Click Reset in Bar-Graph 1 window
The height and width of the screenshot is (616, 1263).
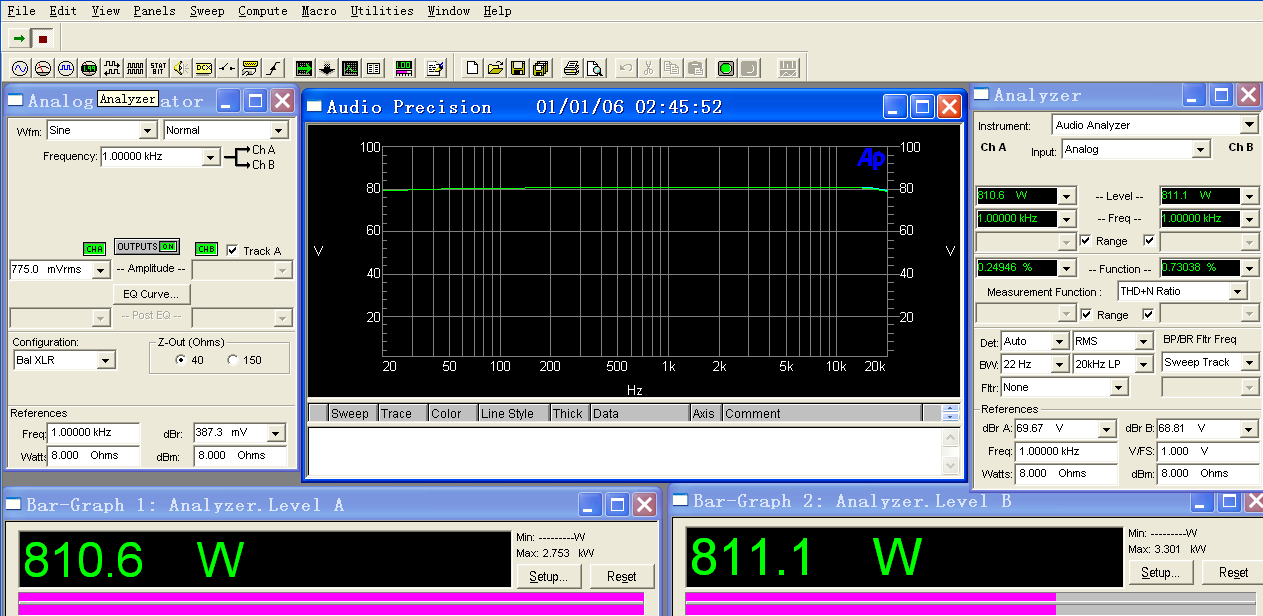(621, 576)
